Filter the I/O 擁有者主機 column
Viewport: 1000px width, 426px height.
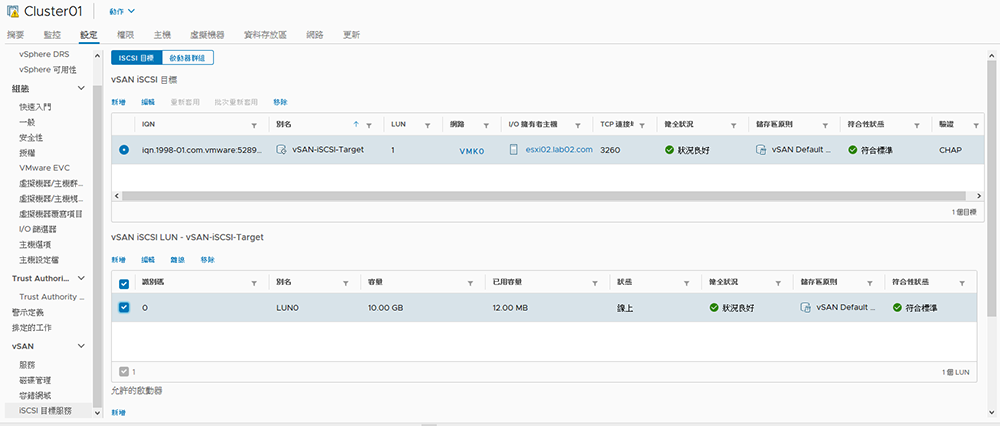coord(578,125)
